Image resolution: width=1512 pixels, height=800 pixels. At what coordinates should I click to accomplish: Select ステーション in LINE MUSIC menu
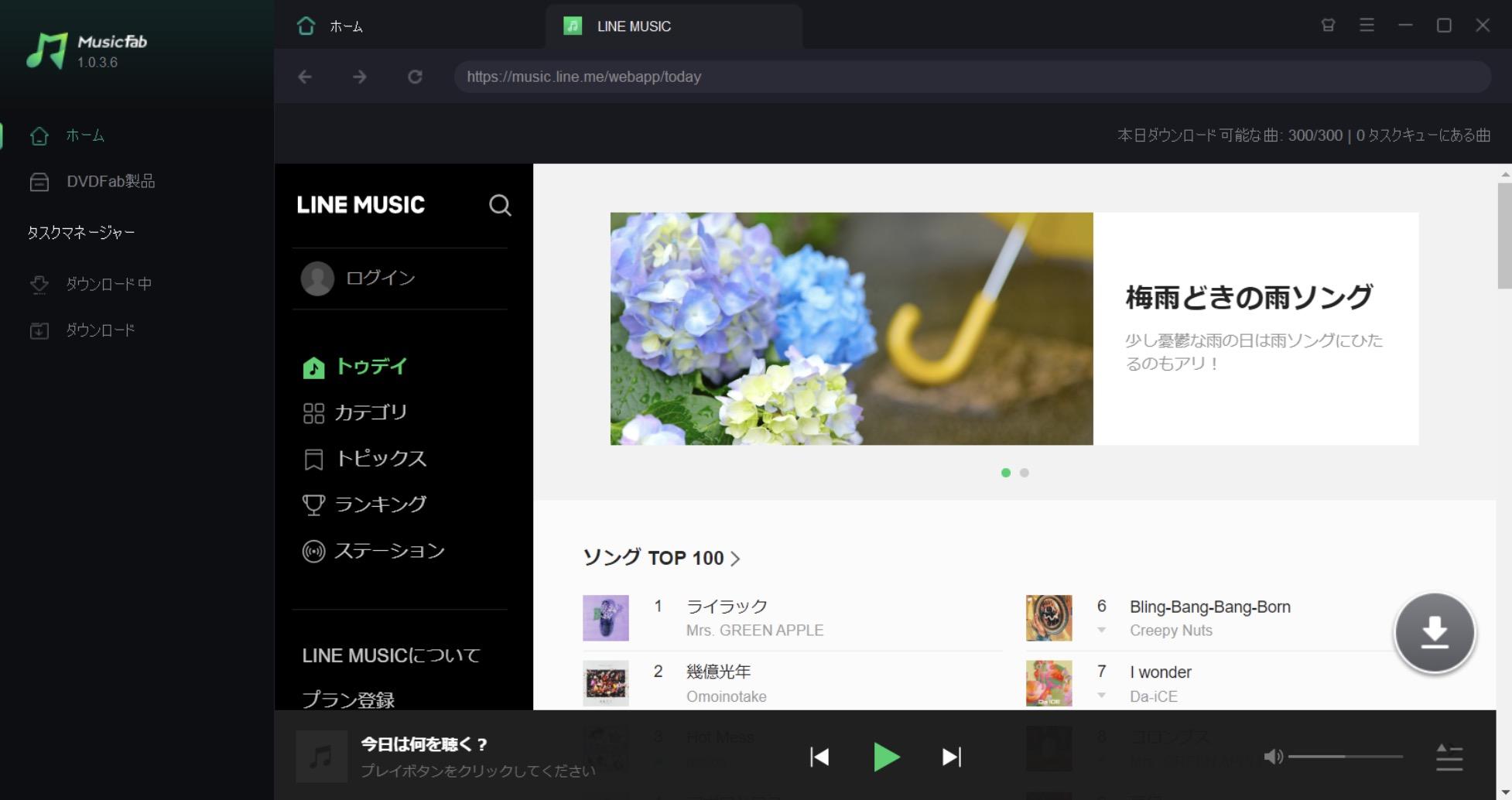point(373,551)
